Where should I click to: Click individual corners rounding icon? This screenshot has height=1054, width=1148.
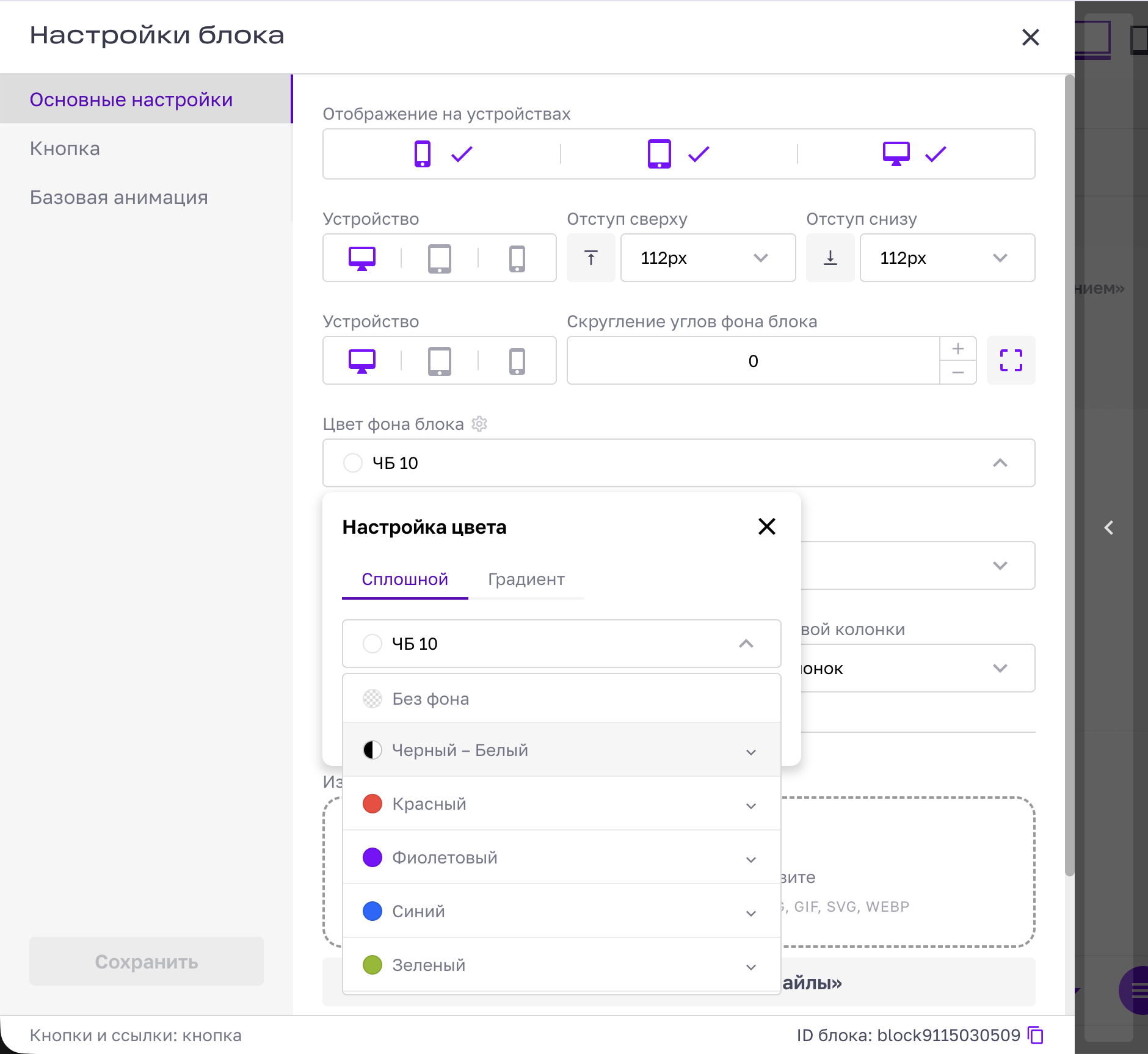[1011, 360]
